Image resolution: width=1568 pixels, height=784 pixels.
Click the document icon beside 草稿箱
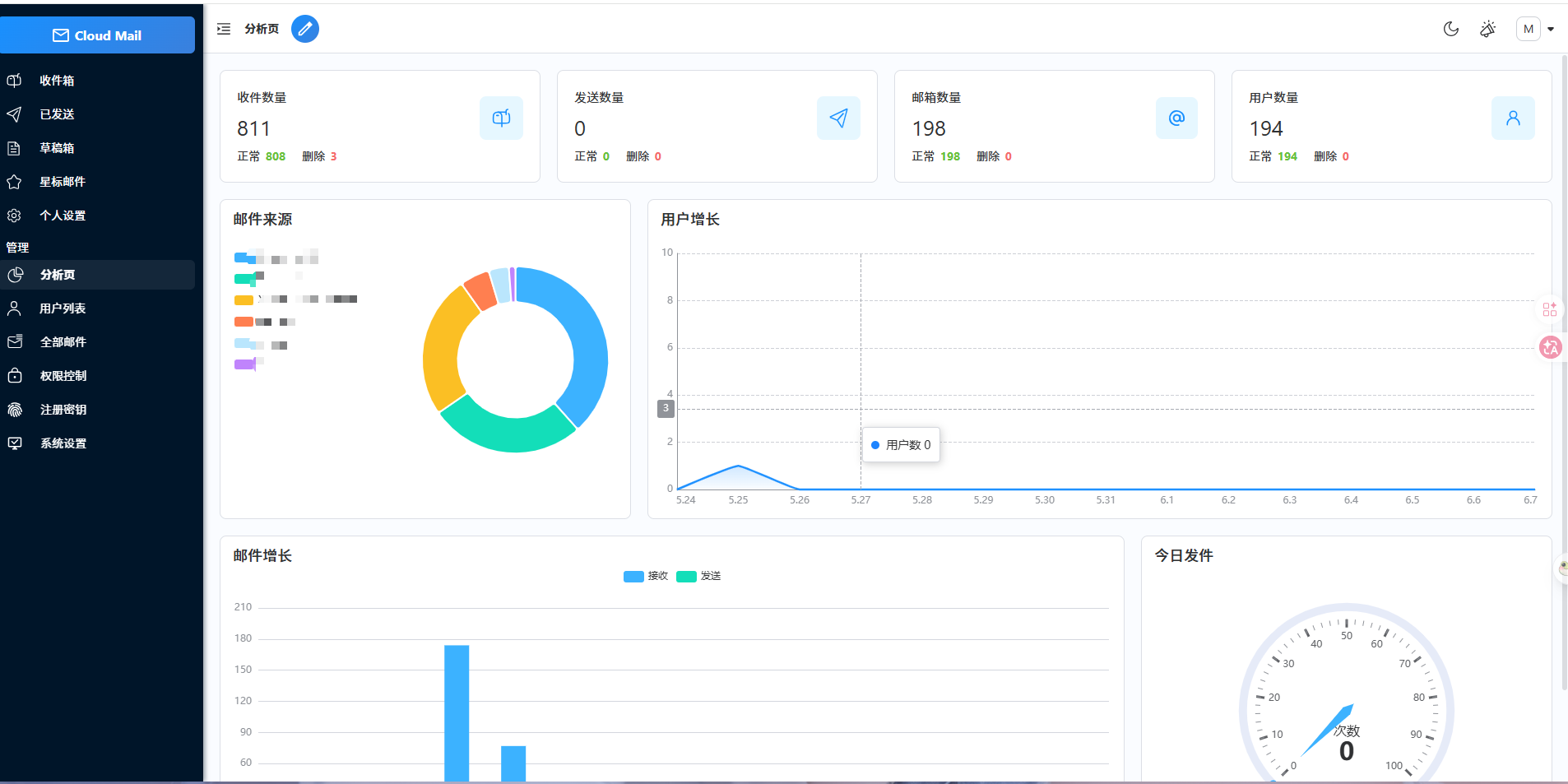(14, 148)
